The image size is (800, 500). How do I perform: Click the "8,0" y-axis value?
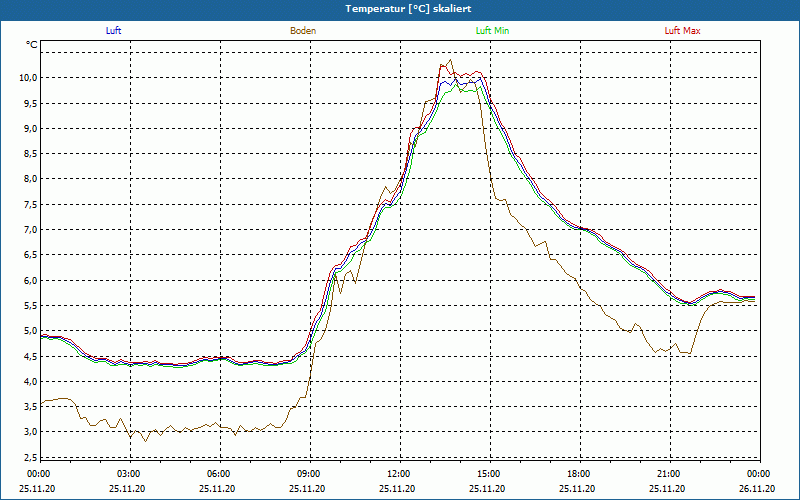click(x=31, y=179)
